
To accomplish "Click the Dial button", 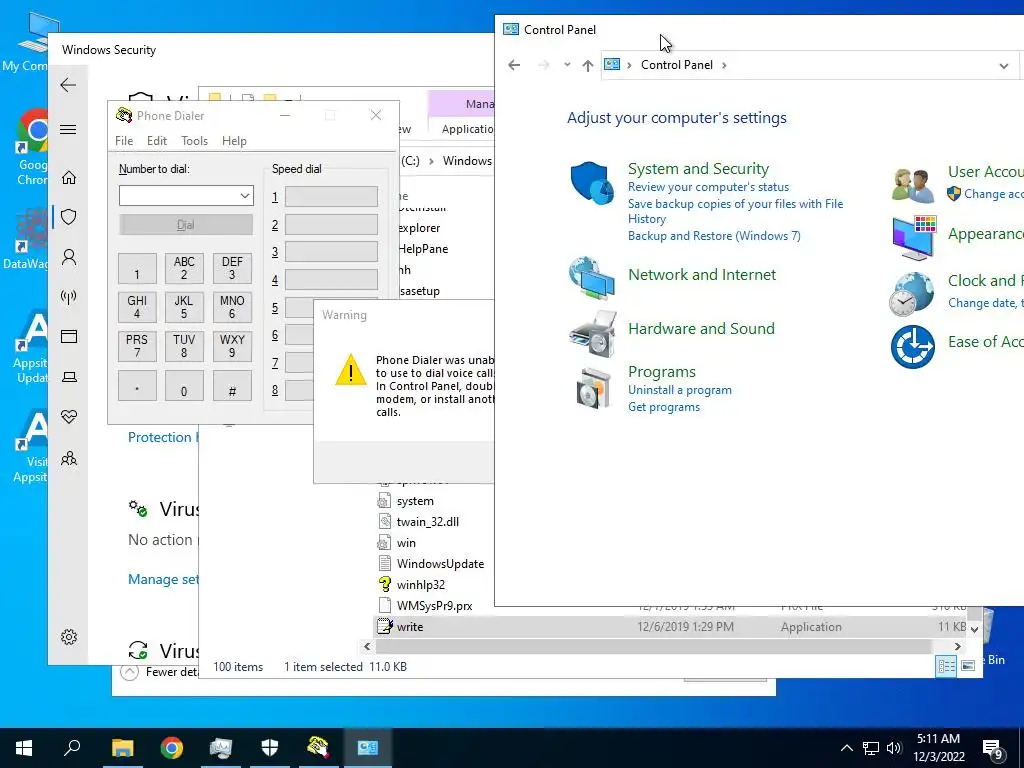I will click(x=185, y=225).
